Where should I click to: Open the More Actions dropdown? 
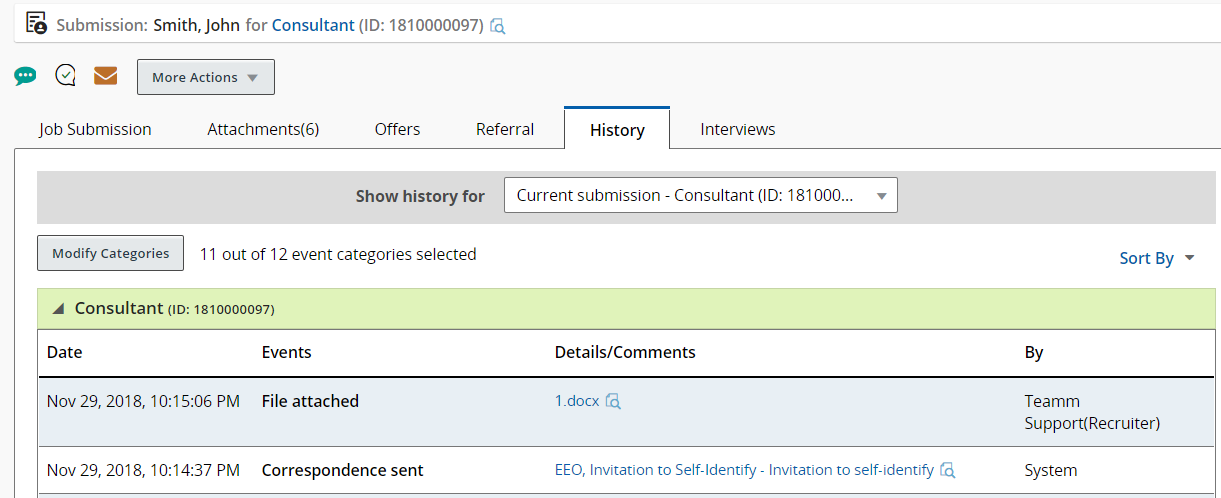pos(205,77)
